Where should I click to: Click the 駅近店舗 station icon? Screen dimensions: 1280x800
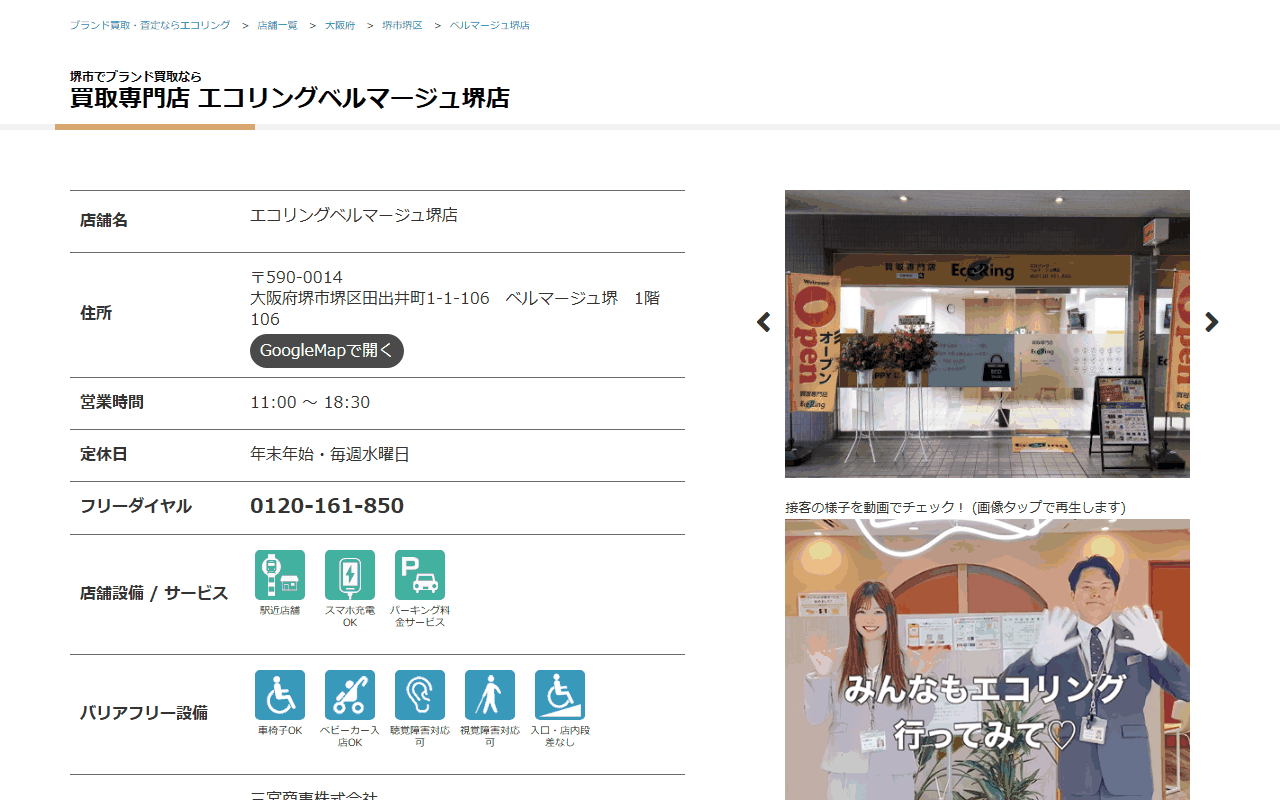coord(280,575)
